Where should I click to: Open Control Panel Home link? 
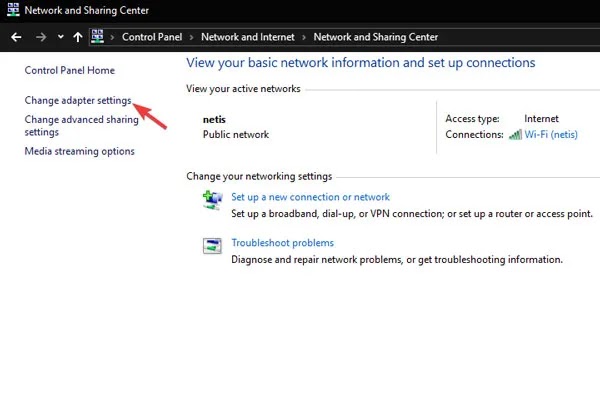[70, 70]
